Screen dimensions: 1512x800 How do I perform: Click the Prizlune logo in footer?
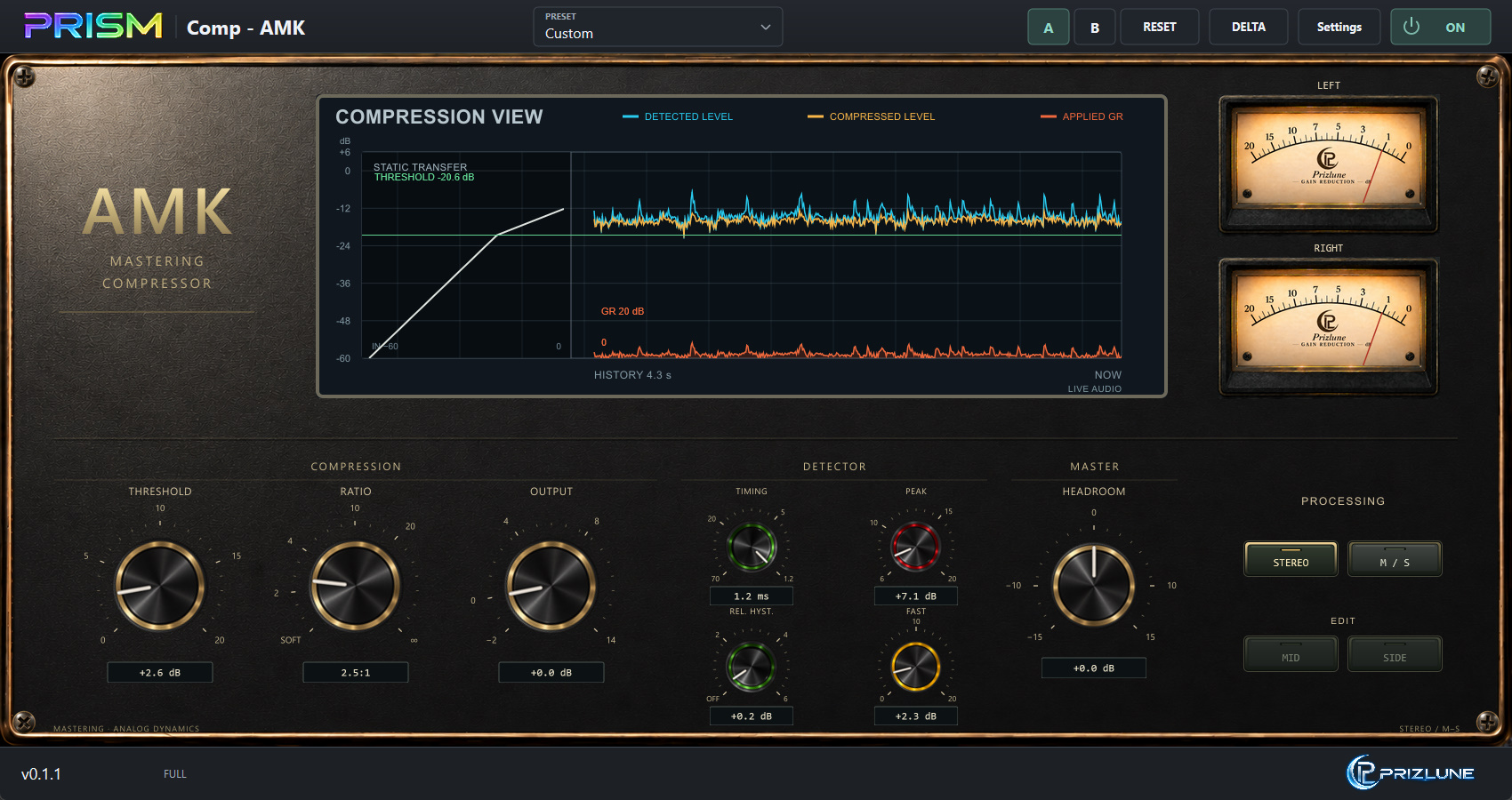(x=1411, y=772)
